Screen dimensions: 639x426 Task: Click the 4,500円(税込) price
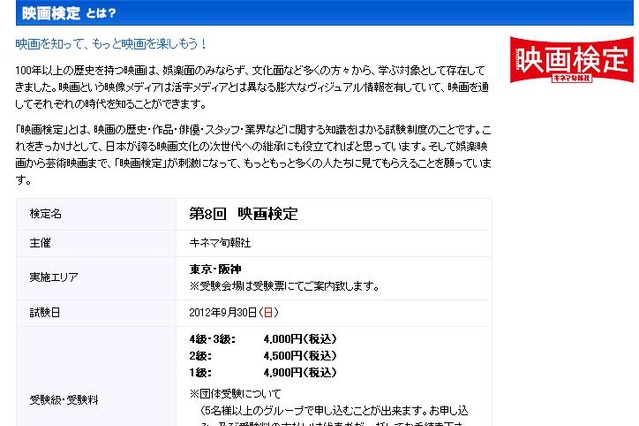[300, 356]
